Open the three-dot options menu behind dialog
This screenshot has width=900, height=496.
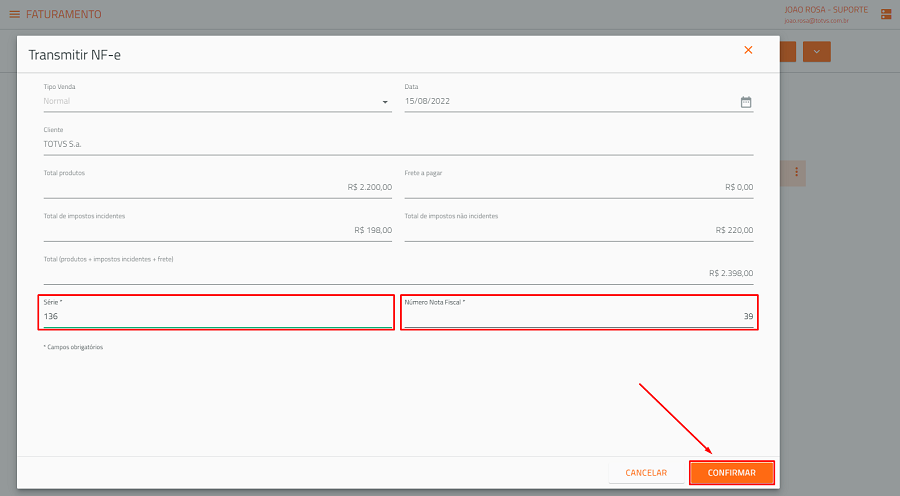coord(796,172)
